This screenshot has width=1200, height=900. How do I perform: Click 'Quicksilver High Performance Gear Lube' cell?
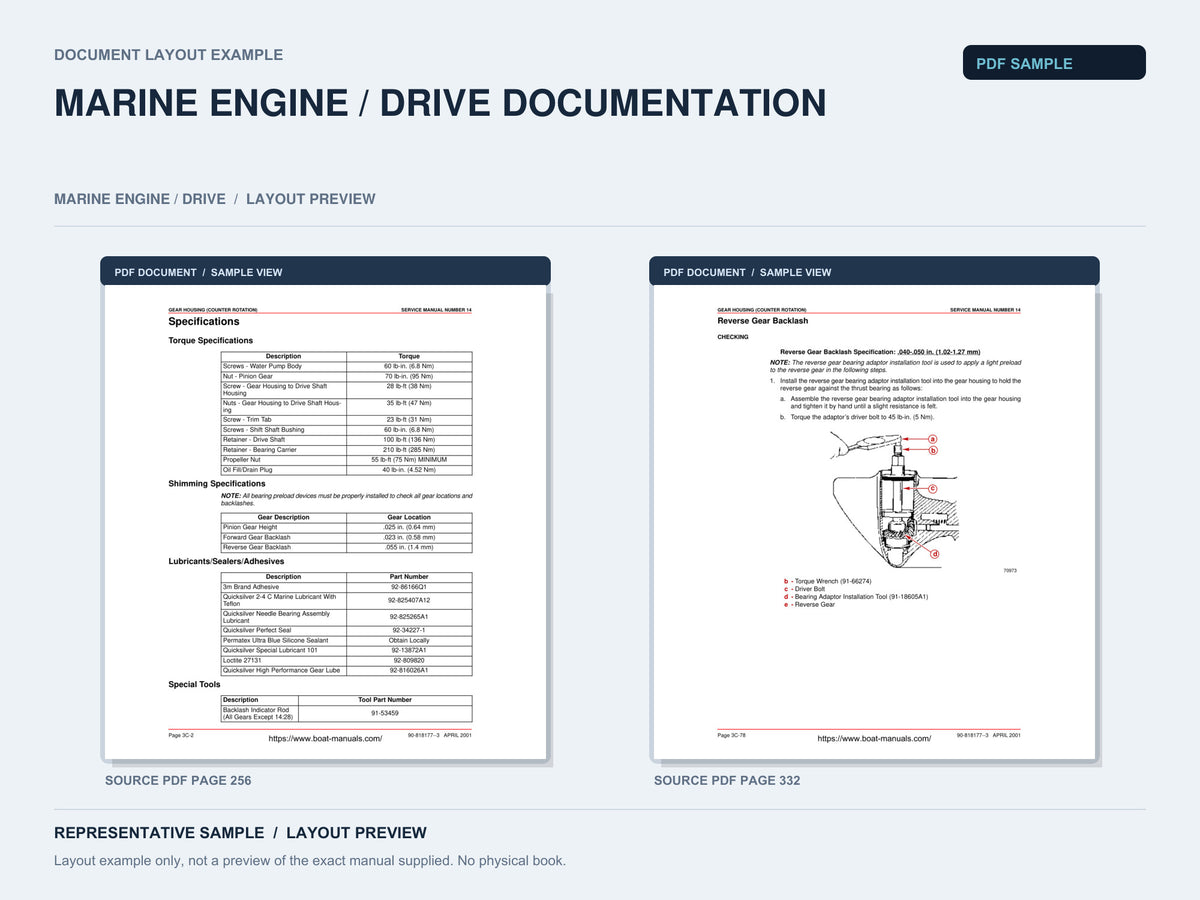click(283, 670)
